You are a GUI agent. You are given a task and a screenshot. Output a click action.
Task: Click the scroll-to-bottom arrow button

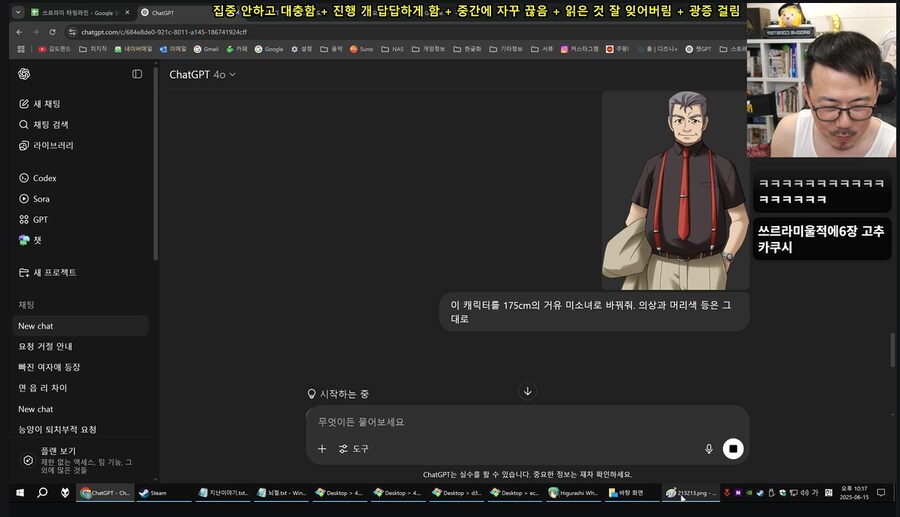[527, 391]
